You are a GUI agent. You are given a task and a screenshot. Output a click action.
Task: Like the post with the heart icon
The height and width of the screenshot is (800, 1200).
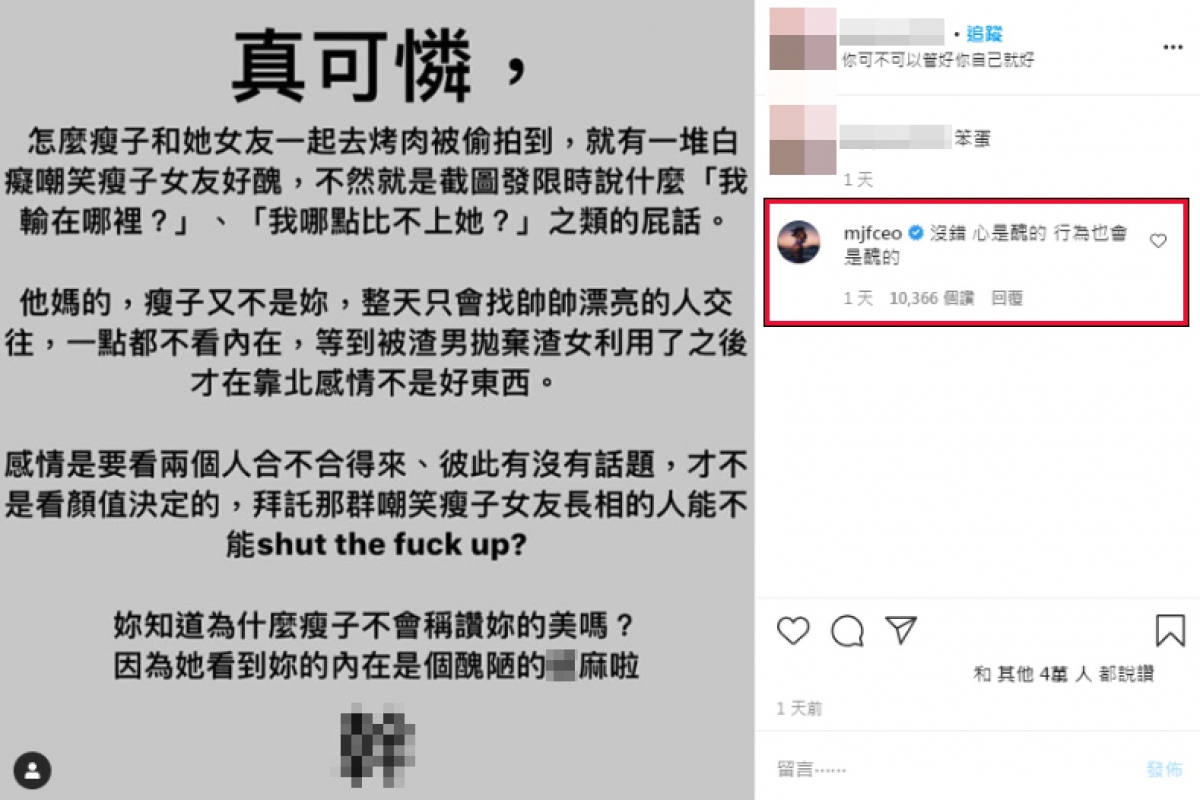pos(793,630)
